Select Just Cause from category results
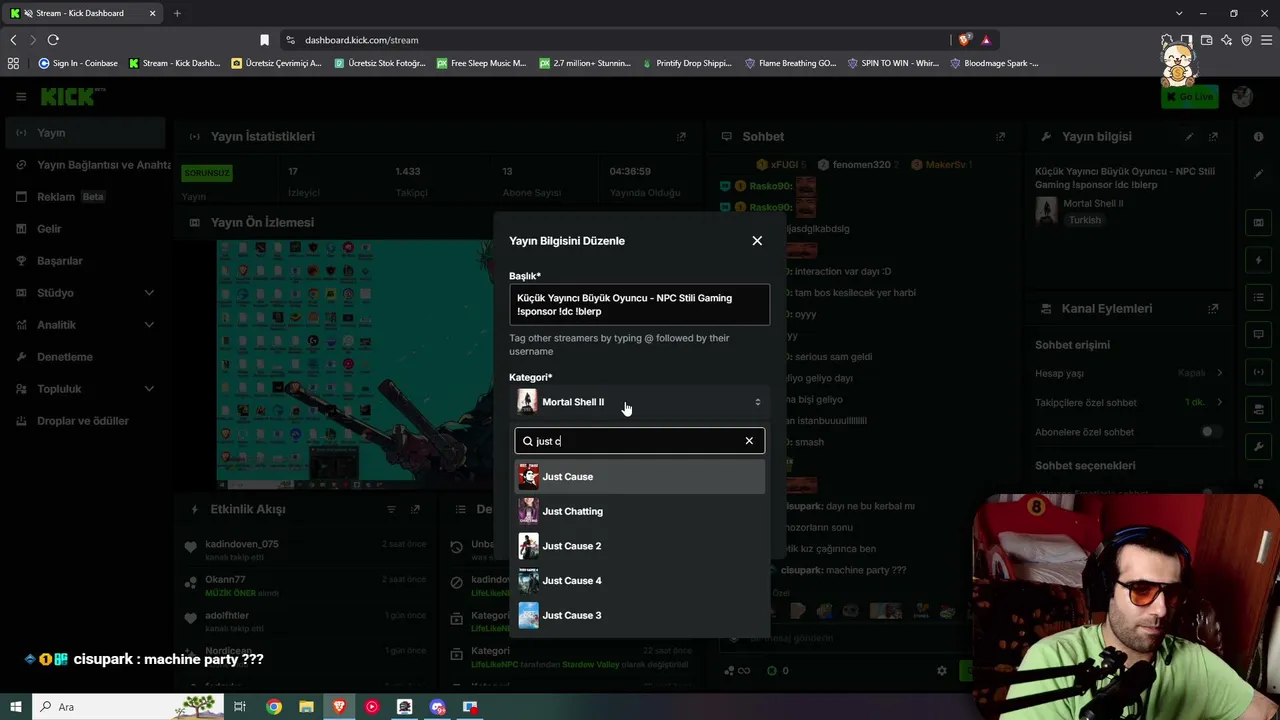 (x=640, y=477)
